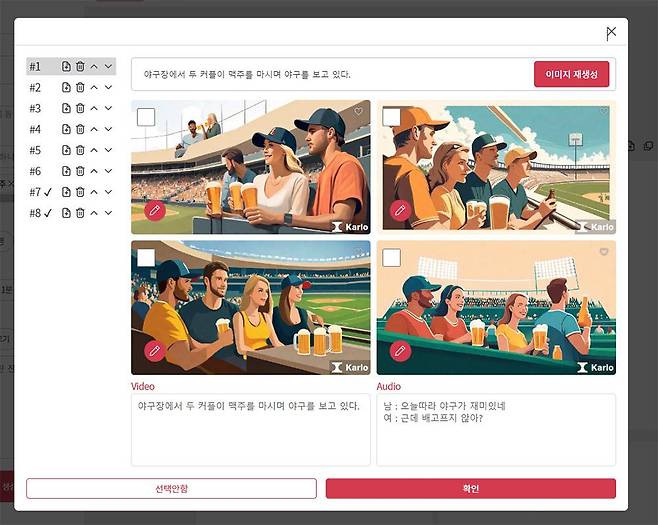The height and width of the screenshot is (525, 658).
Task: Delete scene #5 with its trash icon
Action: tap(80, 150)
